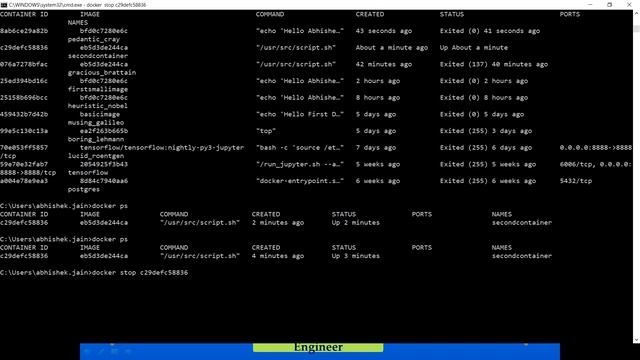Screen dimensions: 640x360
Task: Click container name musing_galileo
Action: [x=96, y=123]
